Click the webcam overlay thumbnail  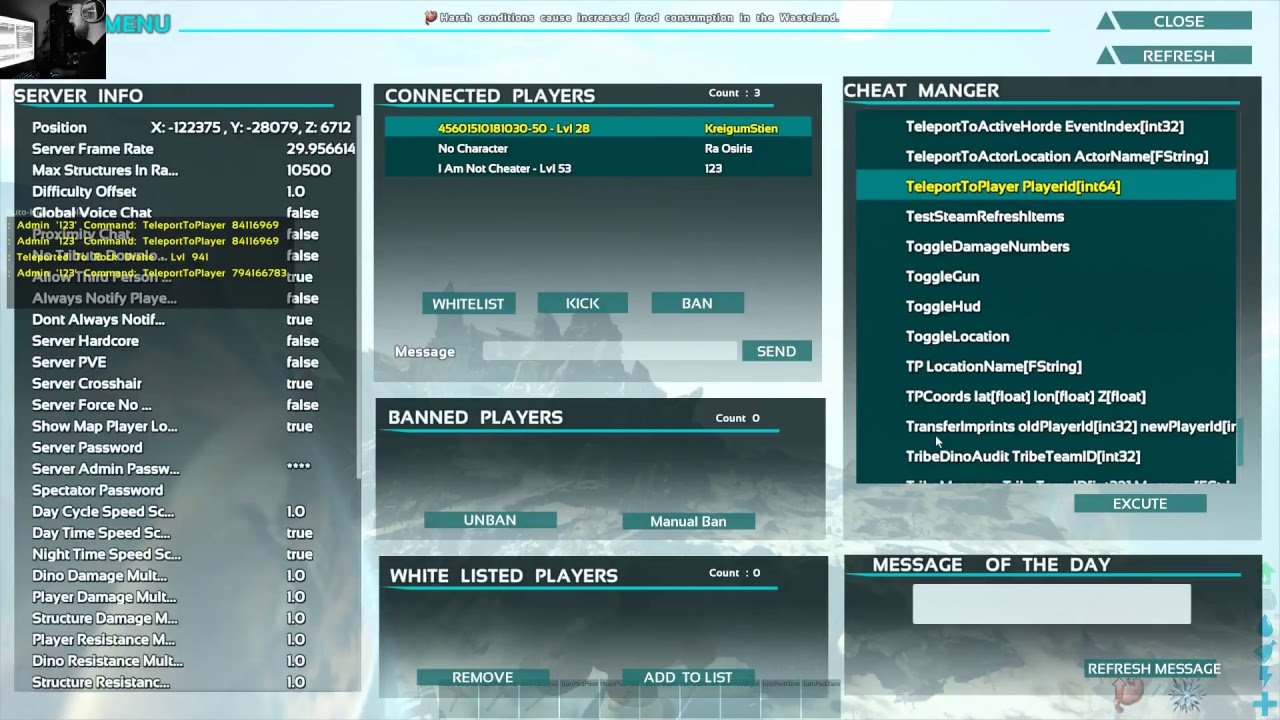tap(53, 39)
